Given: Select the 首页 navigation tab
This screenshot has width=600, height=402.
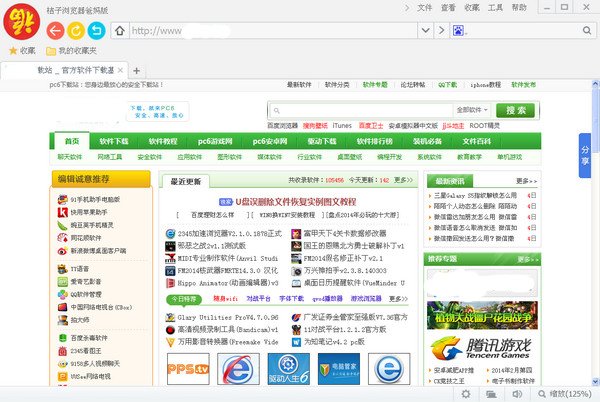Looking at the screenshot, I should coord(72,141).
